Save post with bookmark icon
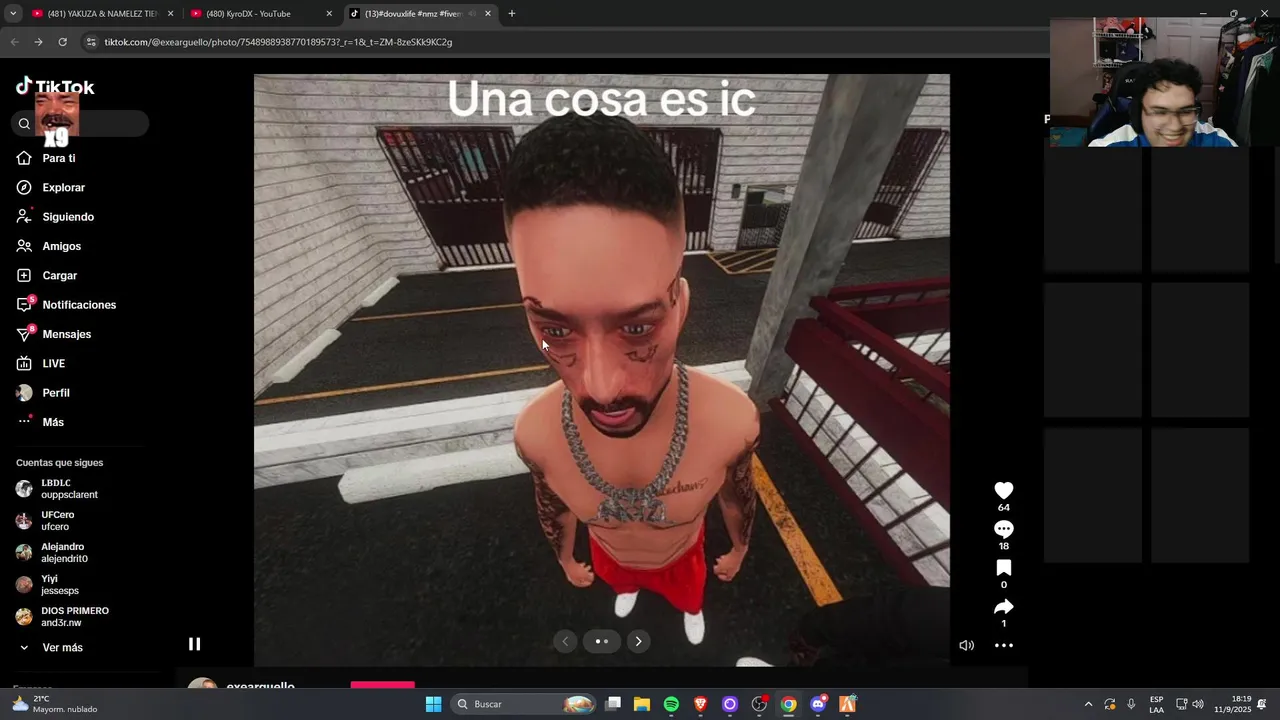This screenshot has width=1280, height=720. tap(1004, 568)
